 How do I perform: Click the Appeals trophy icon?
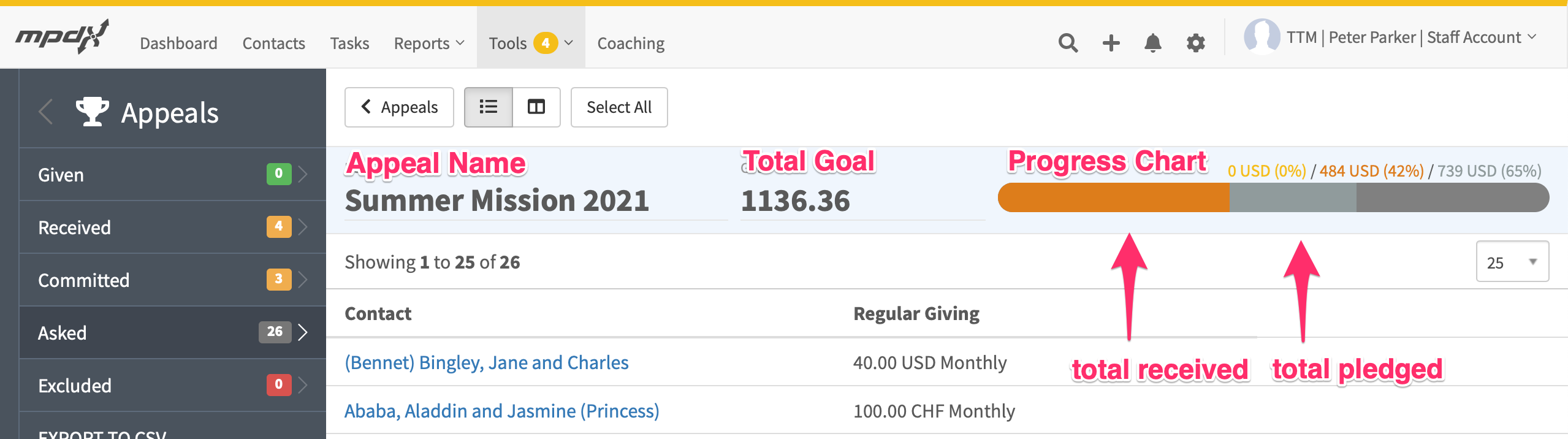coord(93,112)
